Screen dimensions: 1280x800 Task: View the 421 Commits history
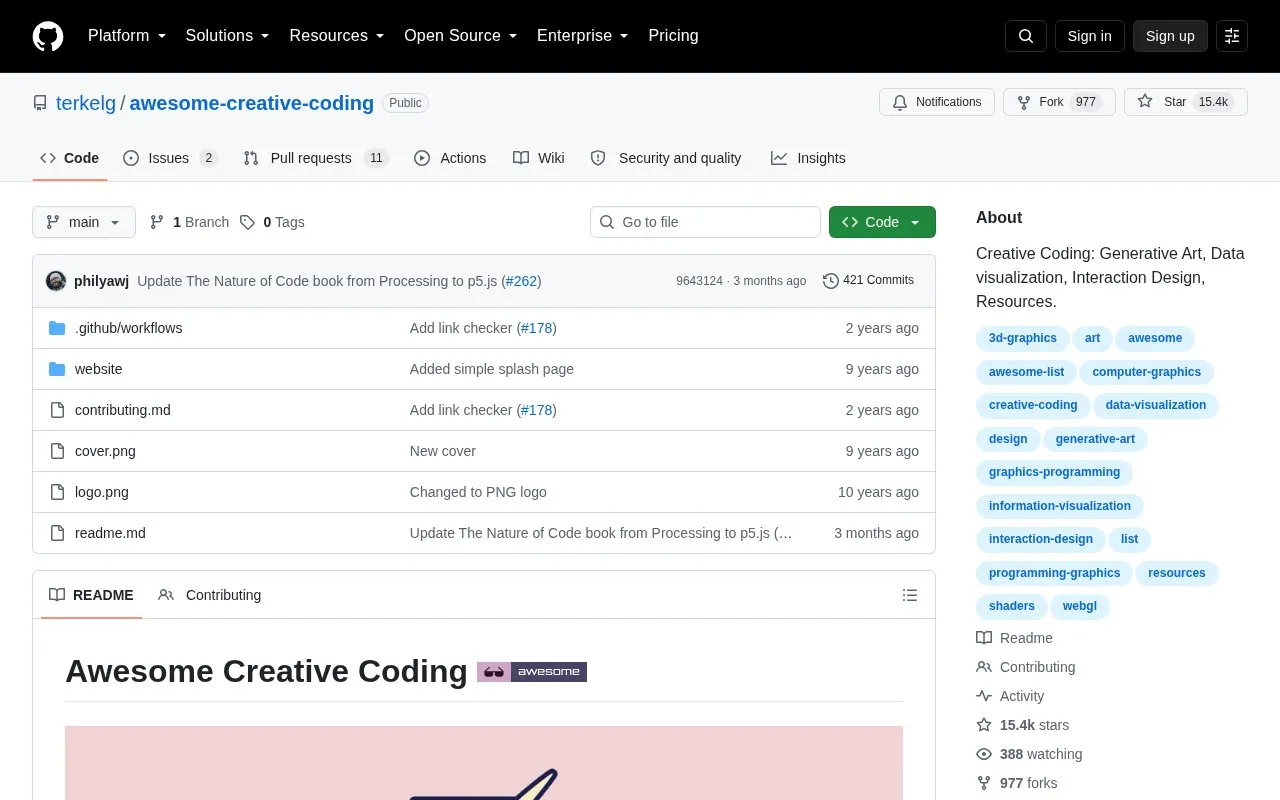[x=868, y=281]
